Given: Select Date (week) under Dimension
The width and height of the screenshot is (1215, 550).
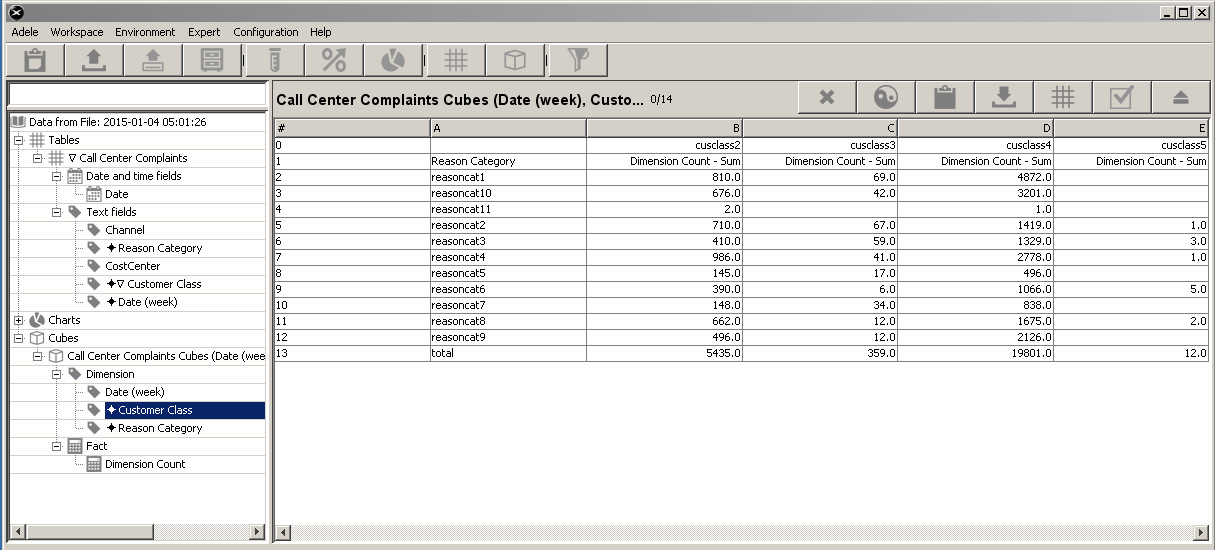Looking at the screenshot, I should [135, 392].
